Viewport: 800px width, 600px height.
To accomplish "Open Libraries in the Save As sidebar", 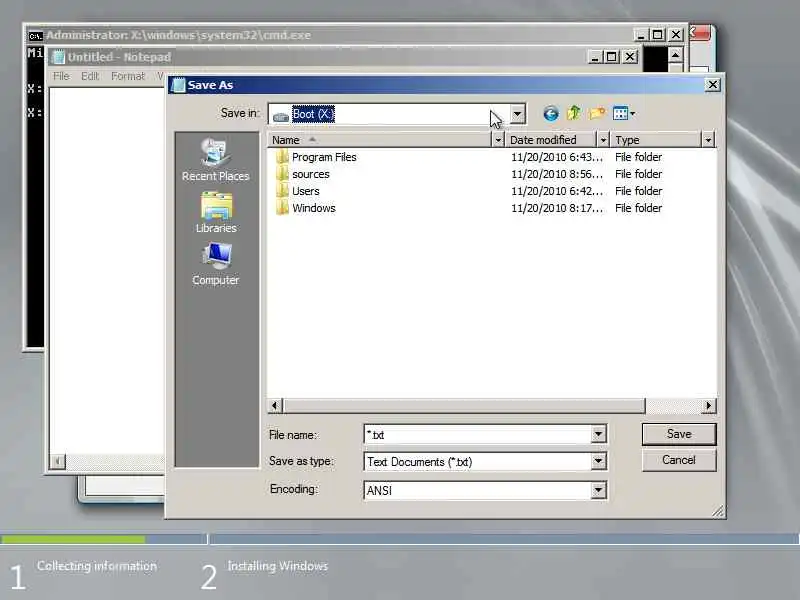I will pos(216,212).
